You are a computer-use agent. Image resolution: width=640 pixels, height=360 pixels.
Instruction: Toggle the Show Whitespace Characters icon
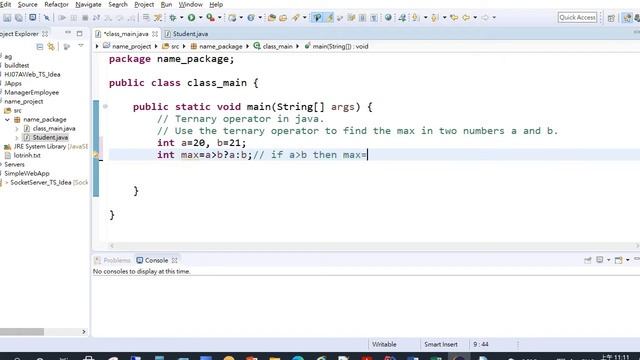373,18
